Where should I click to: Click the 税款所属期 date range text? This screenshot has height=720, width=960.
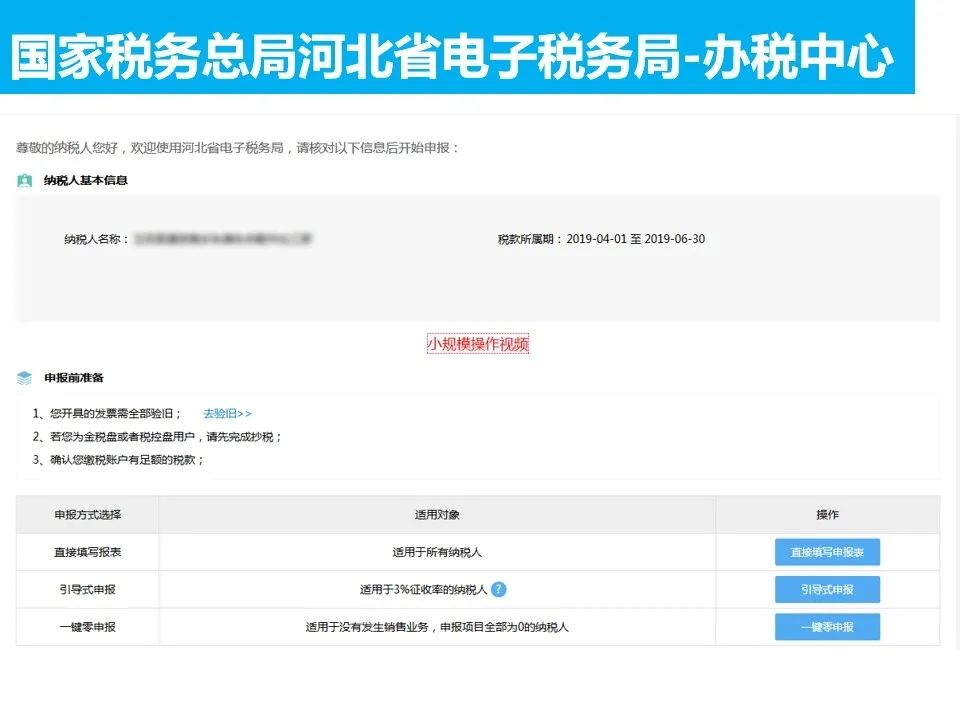click(x=636, y=239)
